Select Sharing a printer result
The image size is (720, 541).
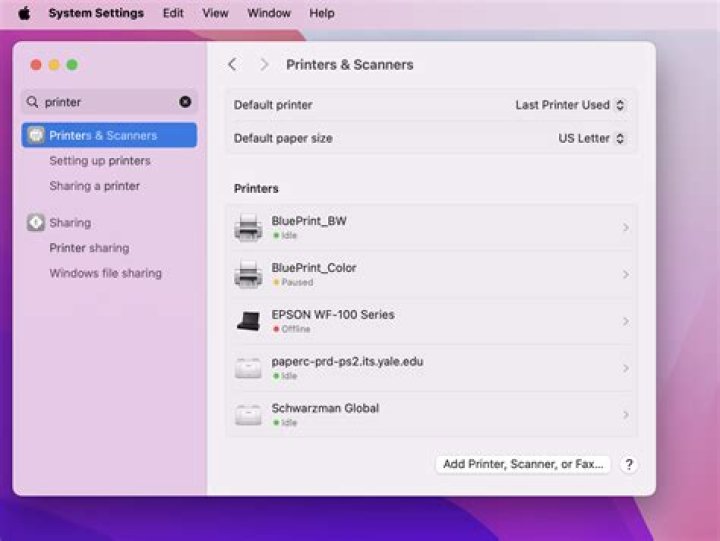click(x=95, y=186)
